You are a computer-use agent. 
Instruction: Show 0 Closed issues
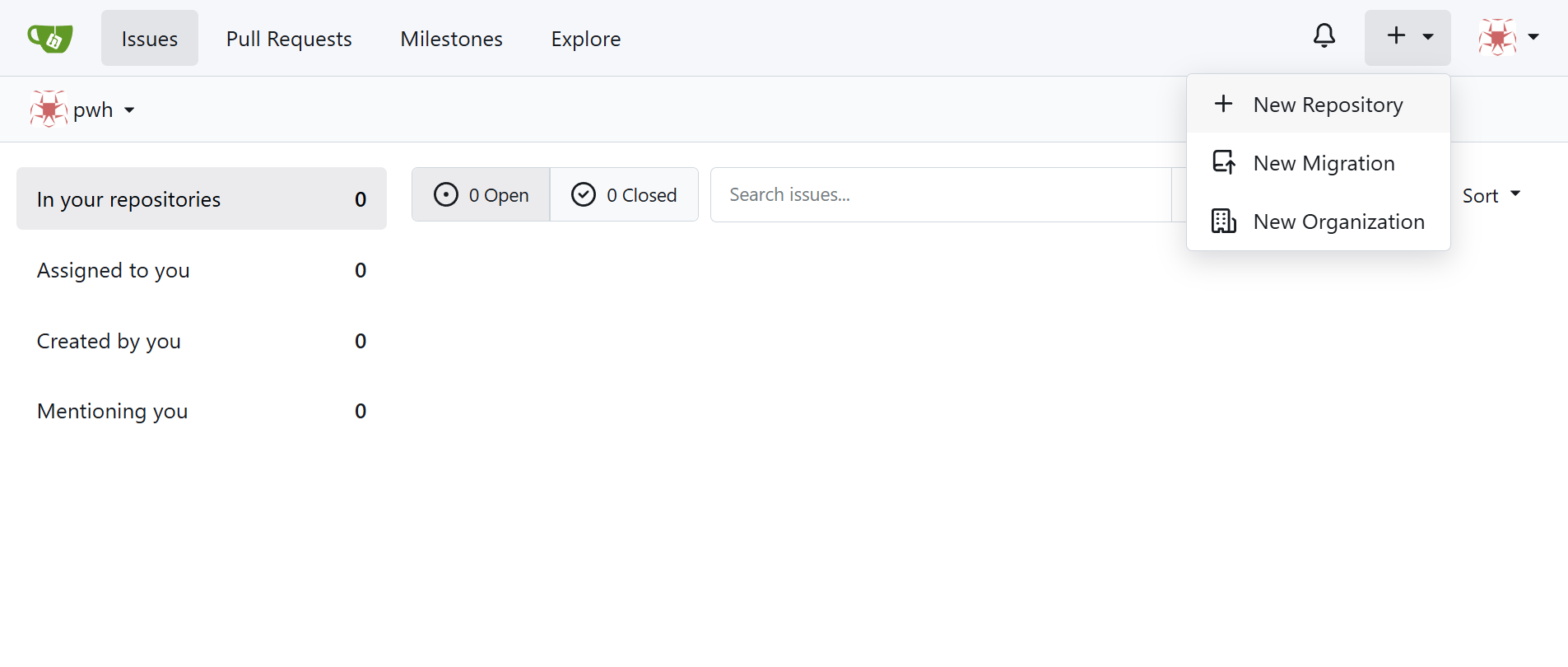pos(624,195)
